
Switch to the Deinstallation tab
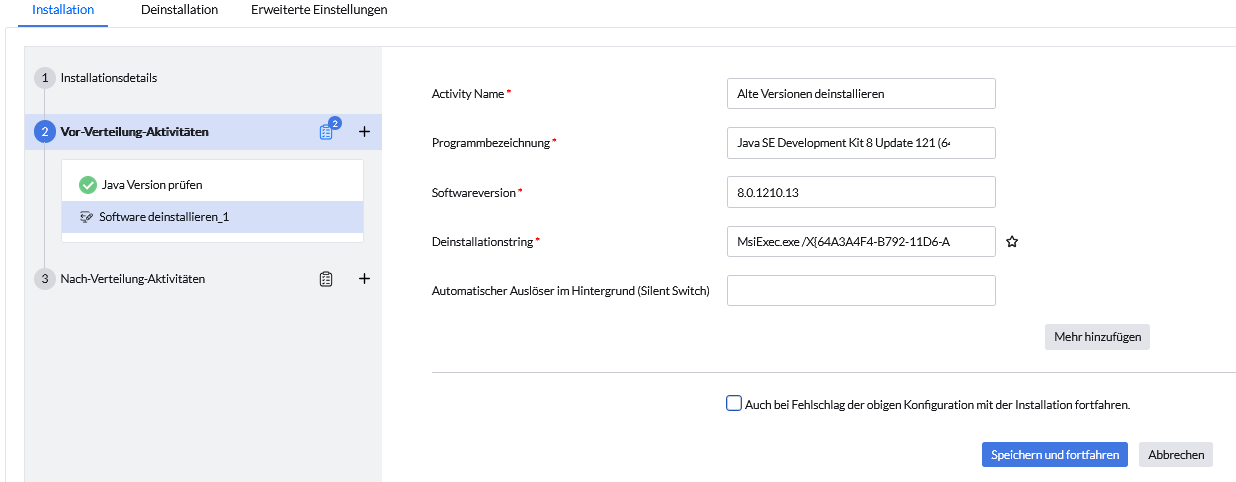coord(179,10)
